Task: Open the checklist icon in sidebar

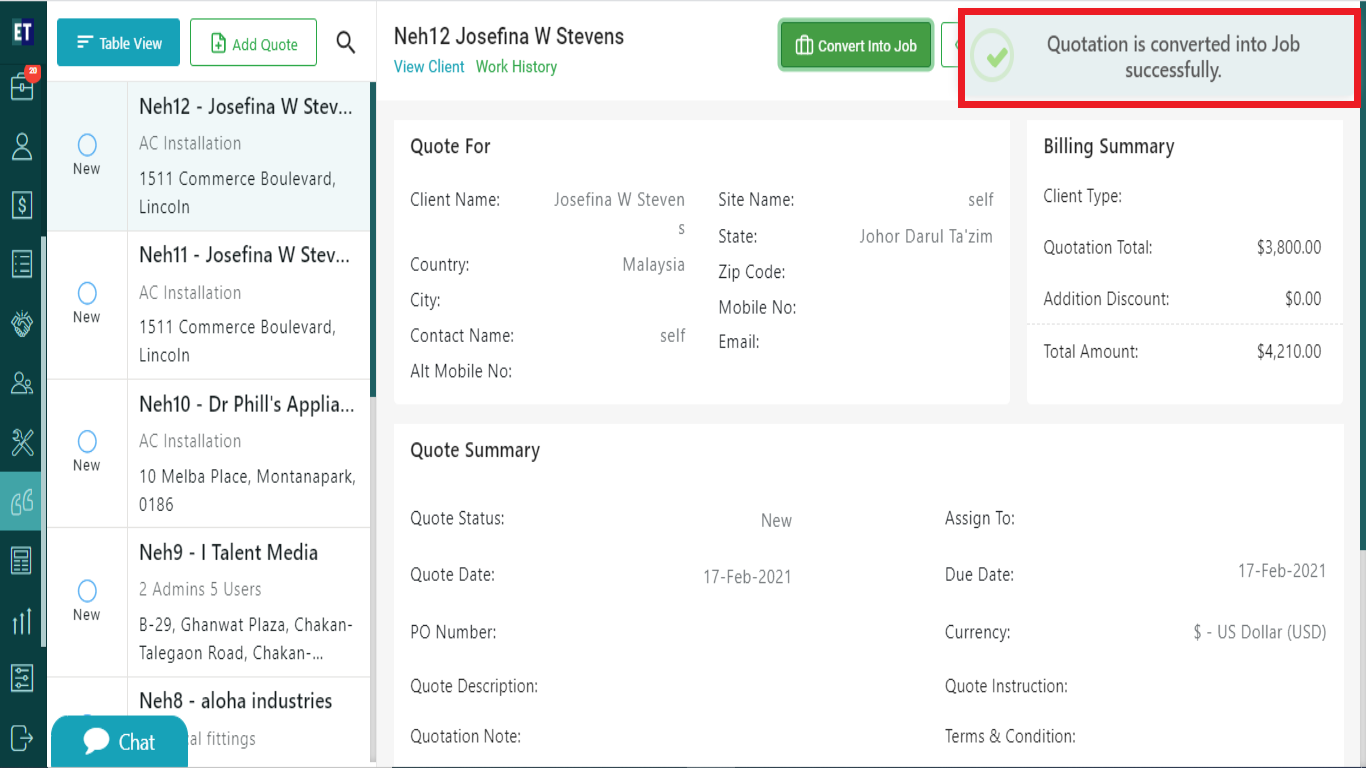Action: 22,264
